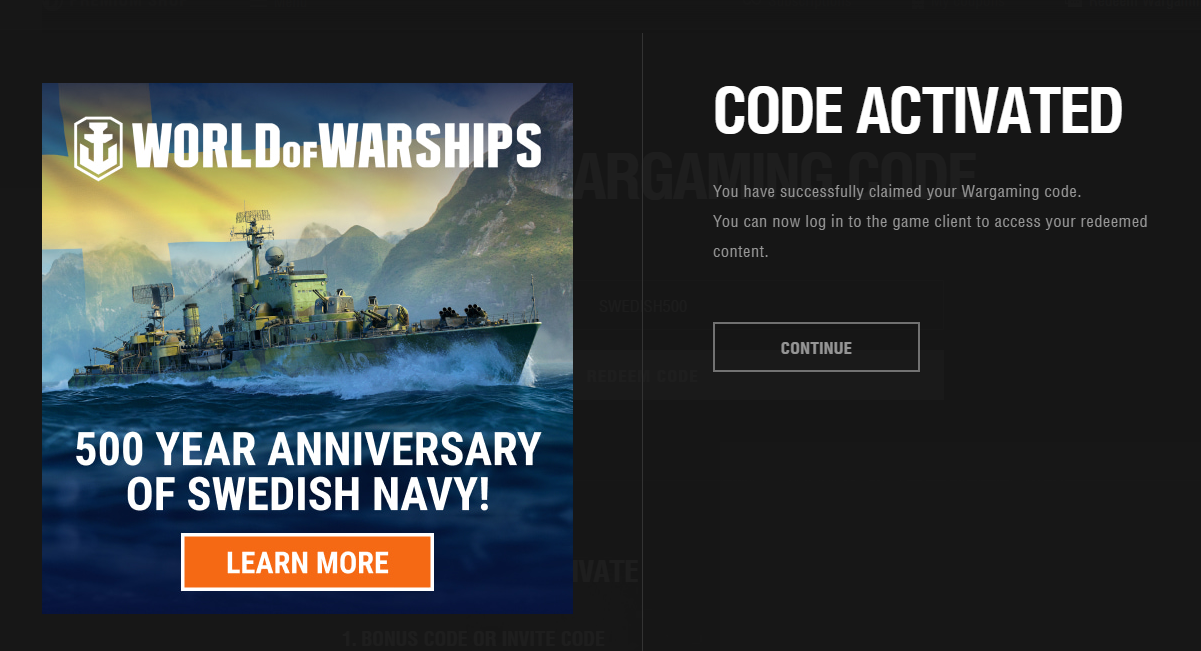Click the World of Warships anchor shield logo
Screen dimensions: 1201x651
[98, 147]
